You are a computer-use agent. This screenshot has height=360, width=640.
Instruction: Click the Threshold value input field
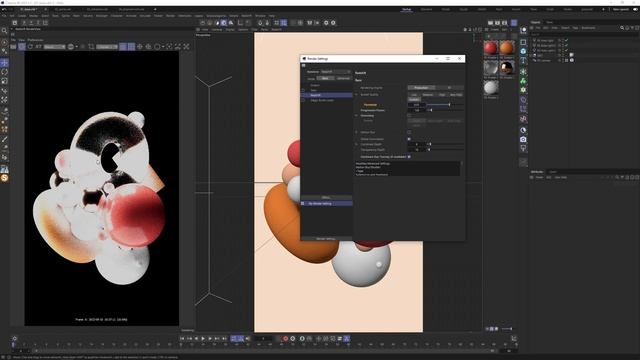click(417, 105)
